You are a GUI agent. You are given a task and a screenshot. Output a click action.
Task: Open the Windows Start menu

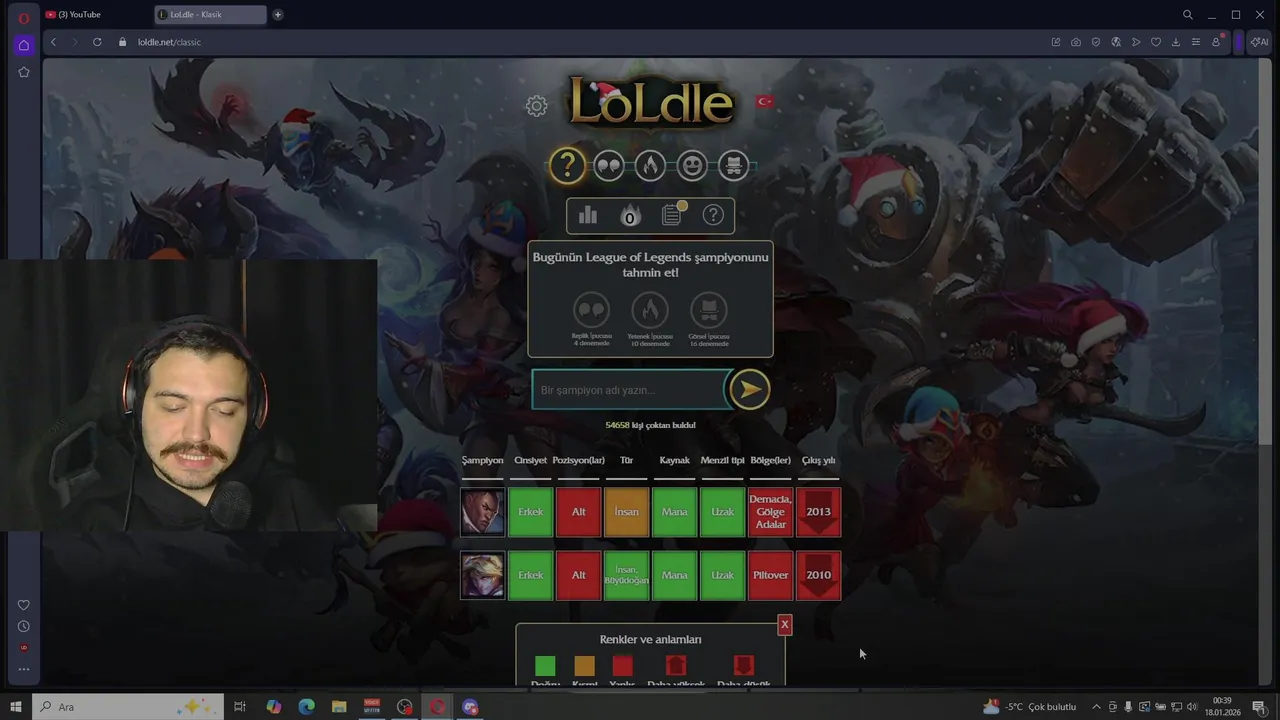point(16,707)
